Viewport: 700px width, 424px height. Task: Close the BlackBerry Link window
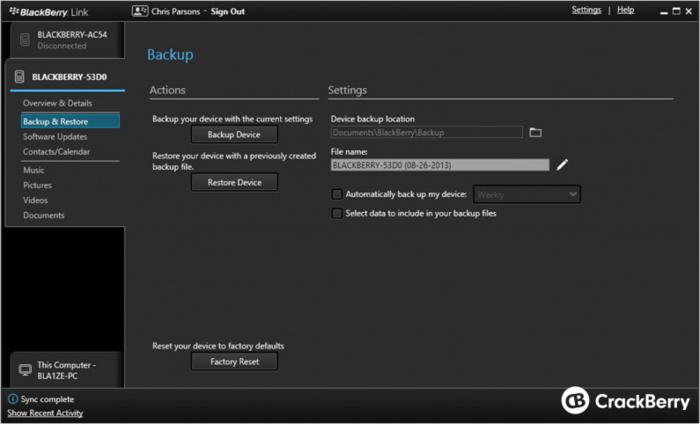tap(689, 11)
